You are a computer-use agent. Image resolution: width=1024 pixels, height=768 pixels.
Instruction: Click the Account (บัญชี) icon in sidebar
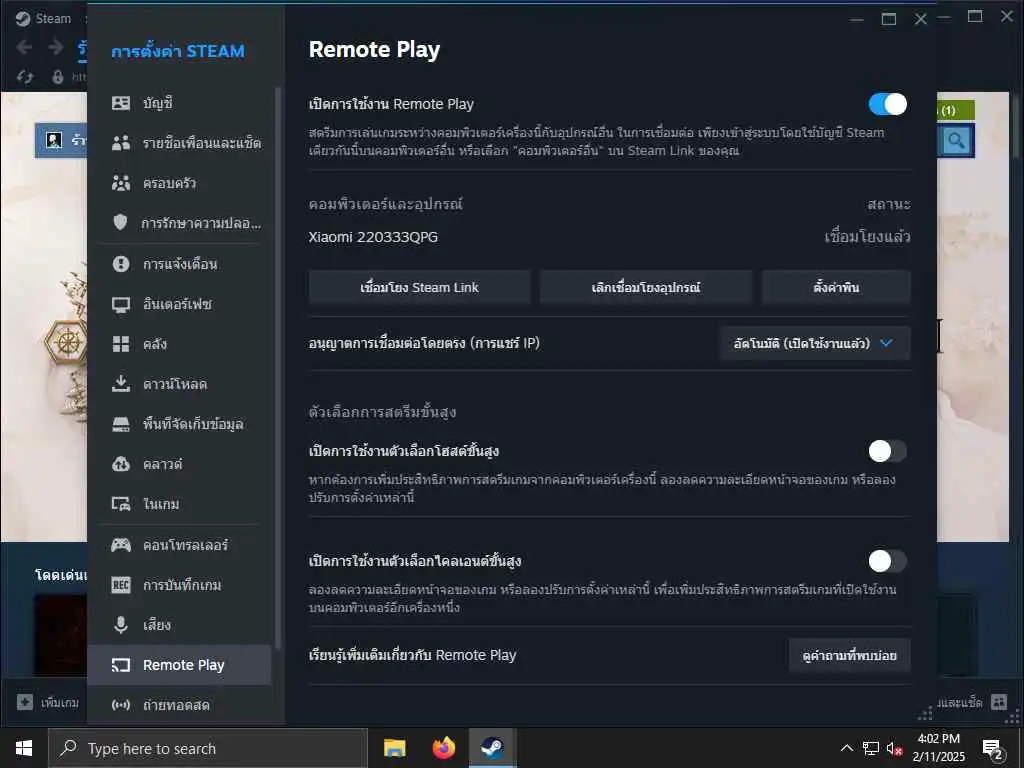121,103
